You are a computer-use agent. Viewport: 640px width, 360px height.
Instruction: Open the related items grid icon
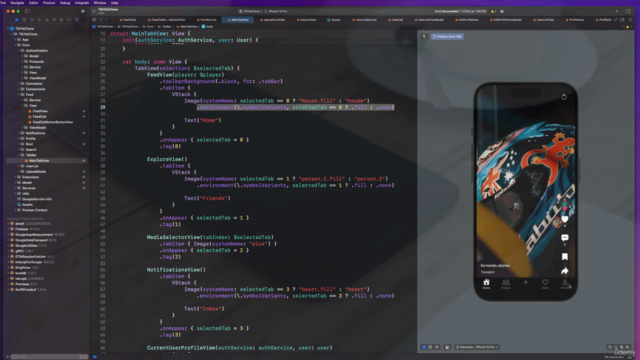tap(94, 20)
